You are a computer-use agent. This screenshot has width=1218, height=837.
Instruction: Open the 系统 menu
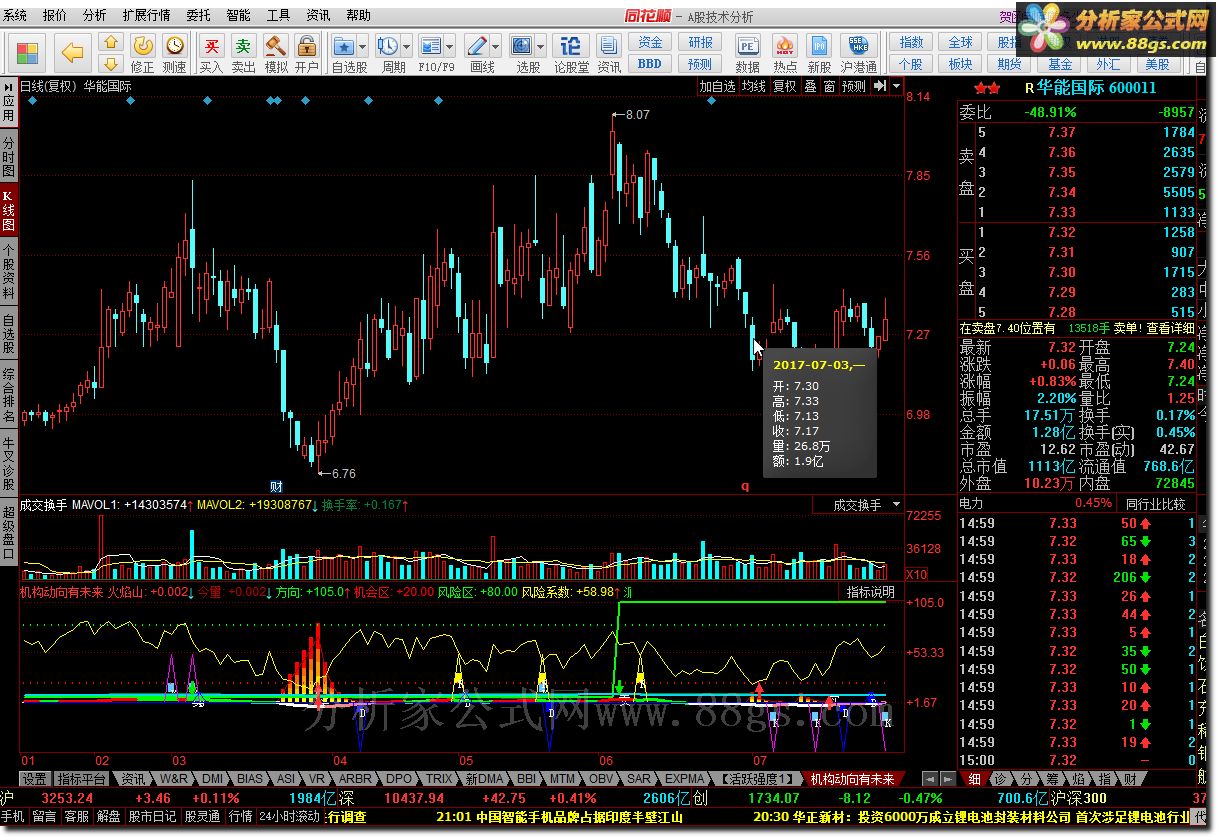click(x=14, y=15)
